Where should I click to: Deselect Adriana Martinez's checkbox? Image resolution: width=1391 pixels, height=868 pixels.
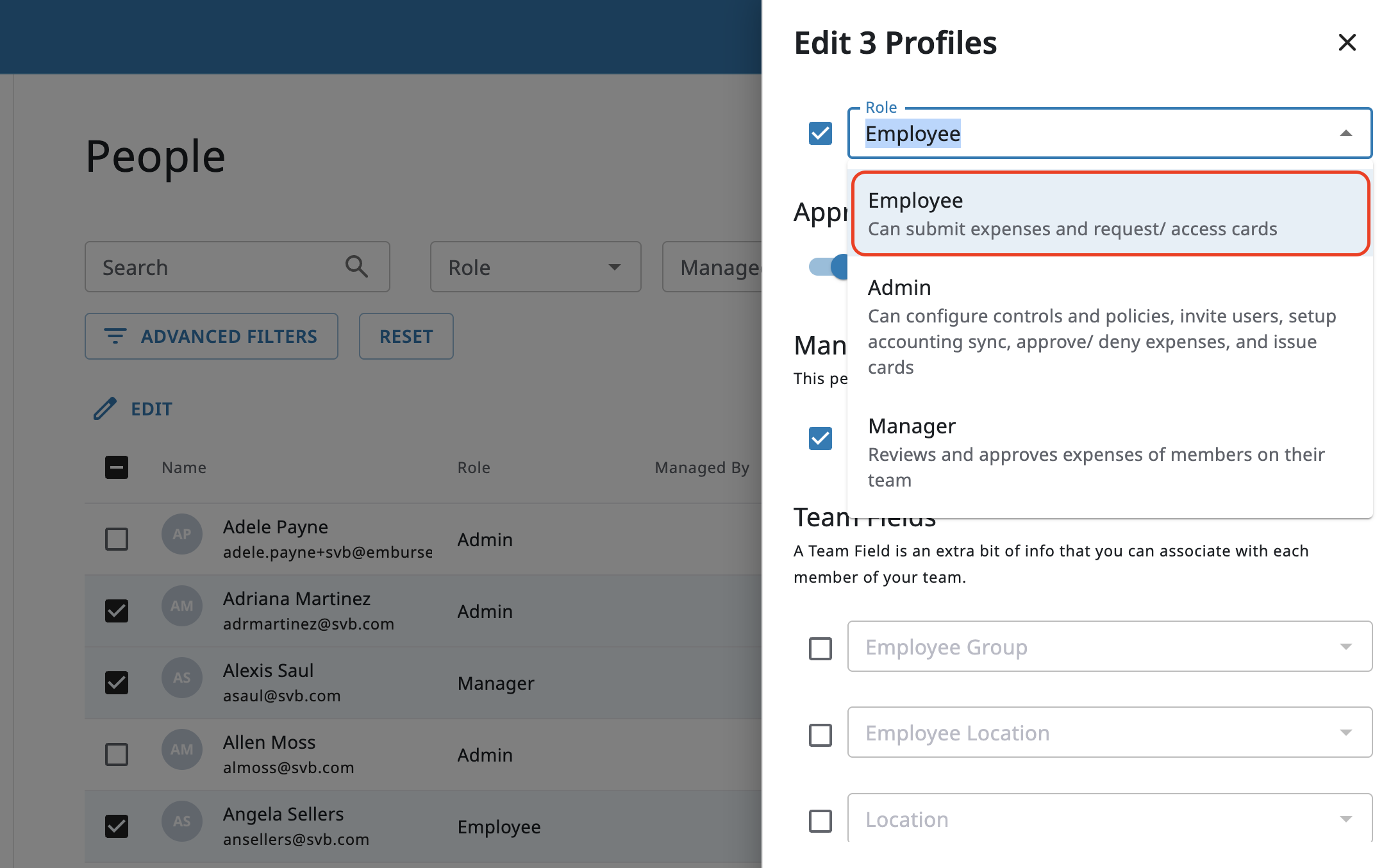(x=117, y=611)
